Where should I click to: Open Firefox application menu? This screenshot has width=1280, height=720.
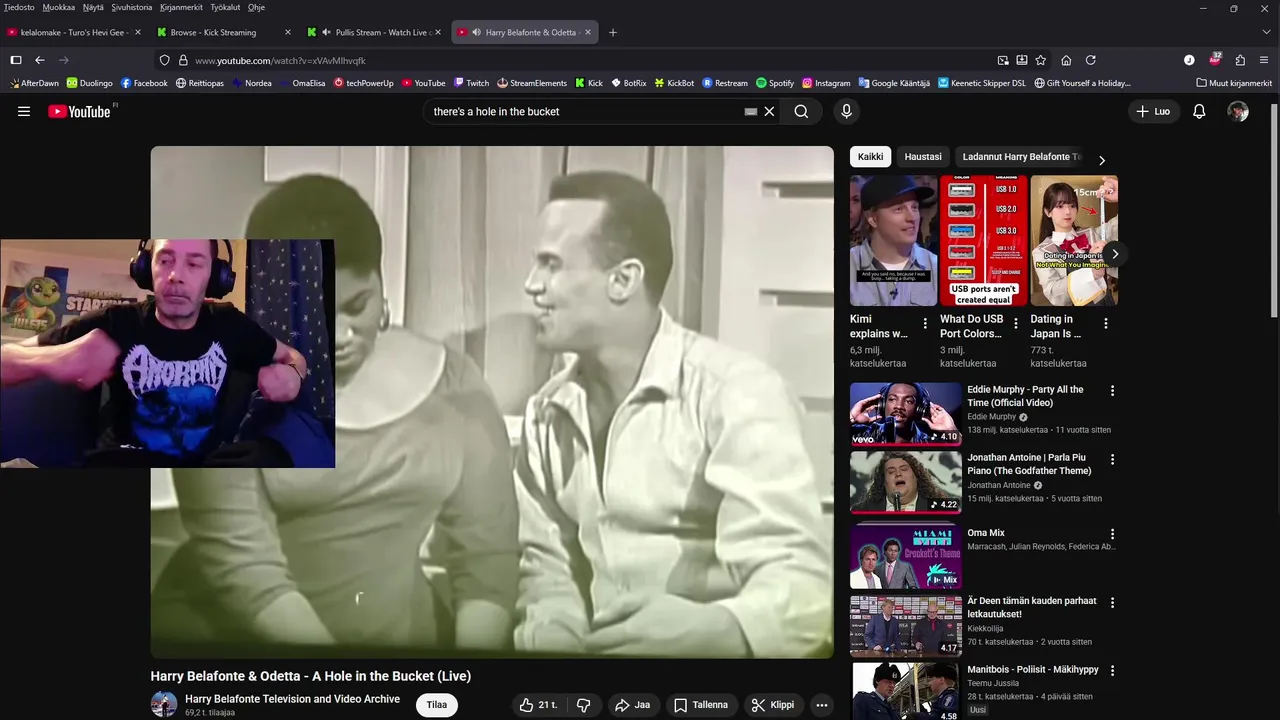click(1265, 60)
